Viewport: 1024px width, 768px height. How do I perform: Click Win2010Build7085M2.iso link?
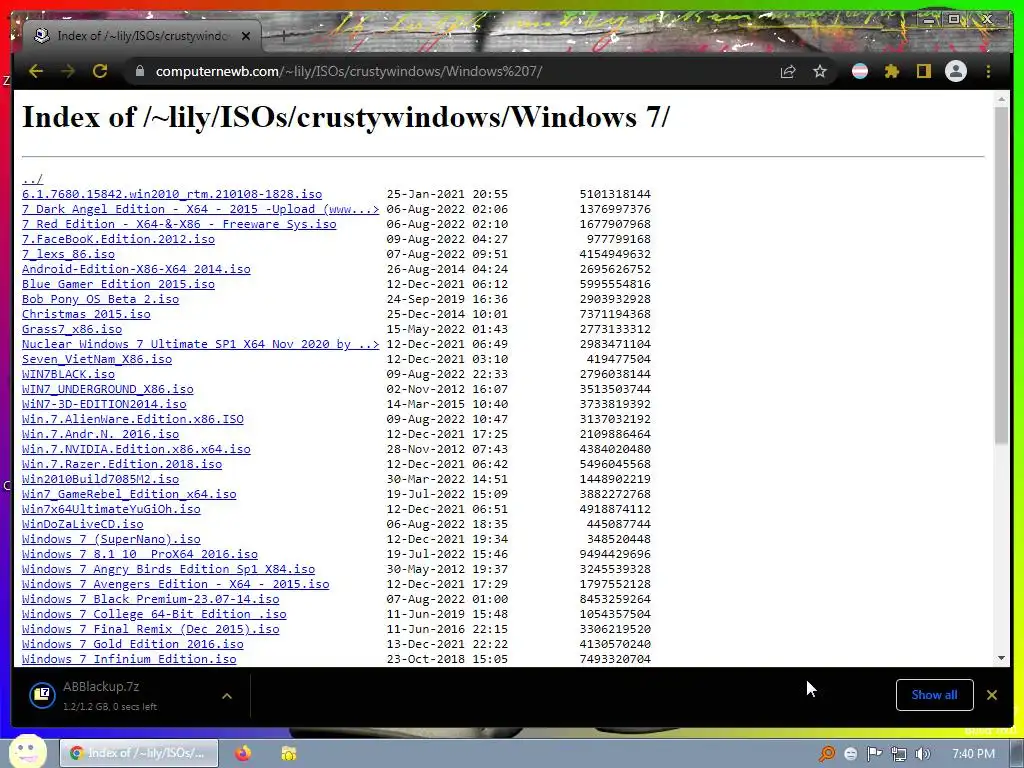(x=100, y=479)
